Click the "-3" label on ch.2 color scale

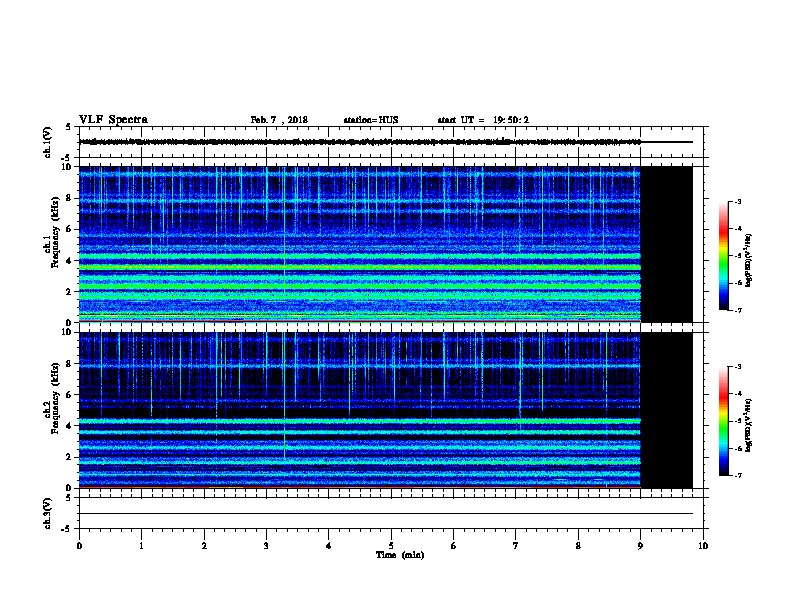737,367
